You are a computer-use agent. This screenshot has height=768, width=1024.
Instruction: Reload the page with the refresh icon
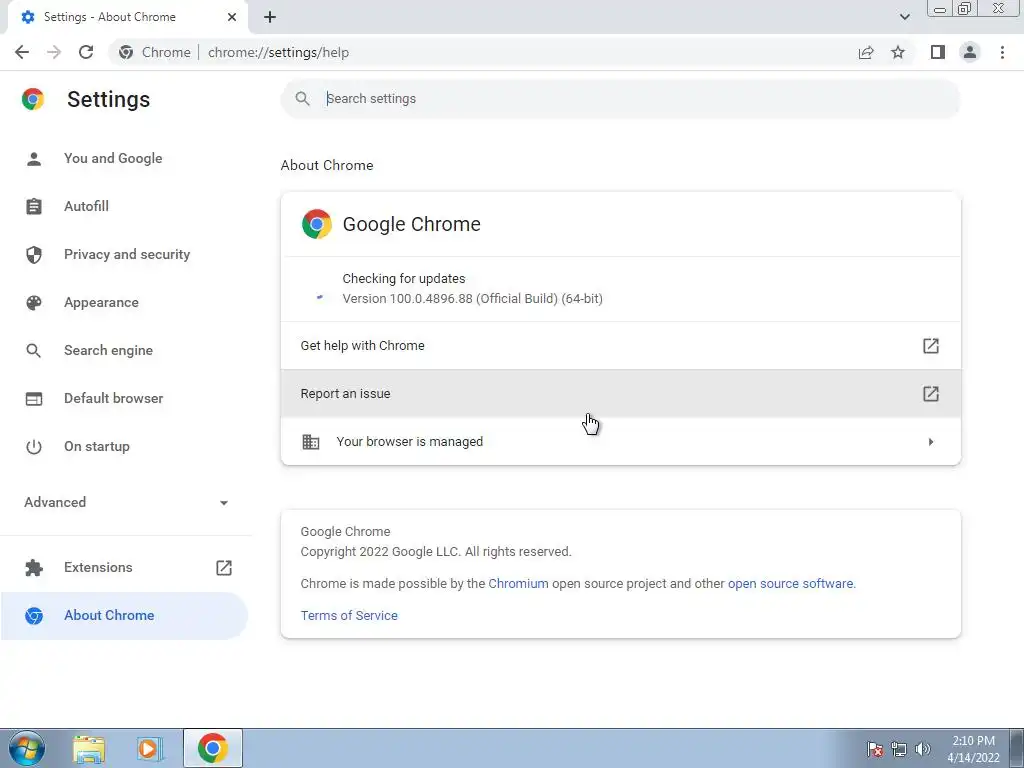[x=86, y=52]
